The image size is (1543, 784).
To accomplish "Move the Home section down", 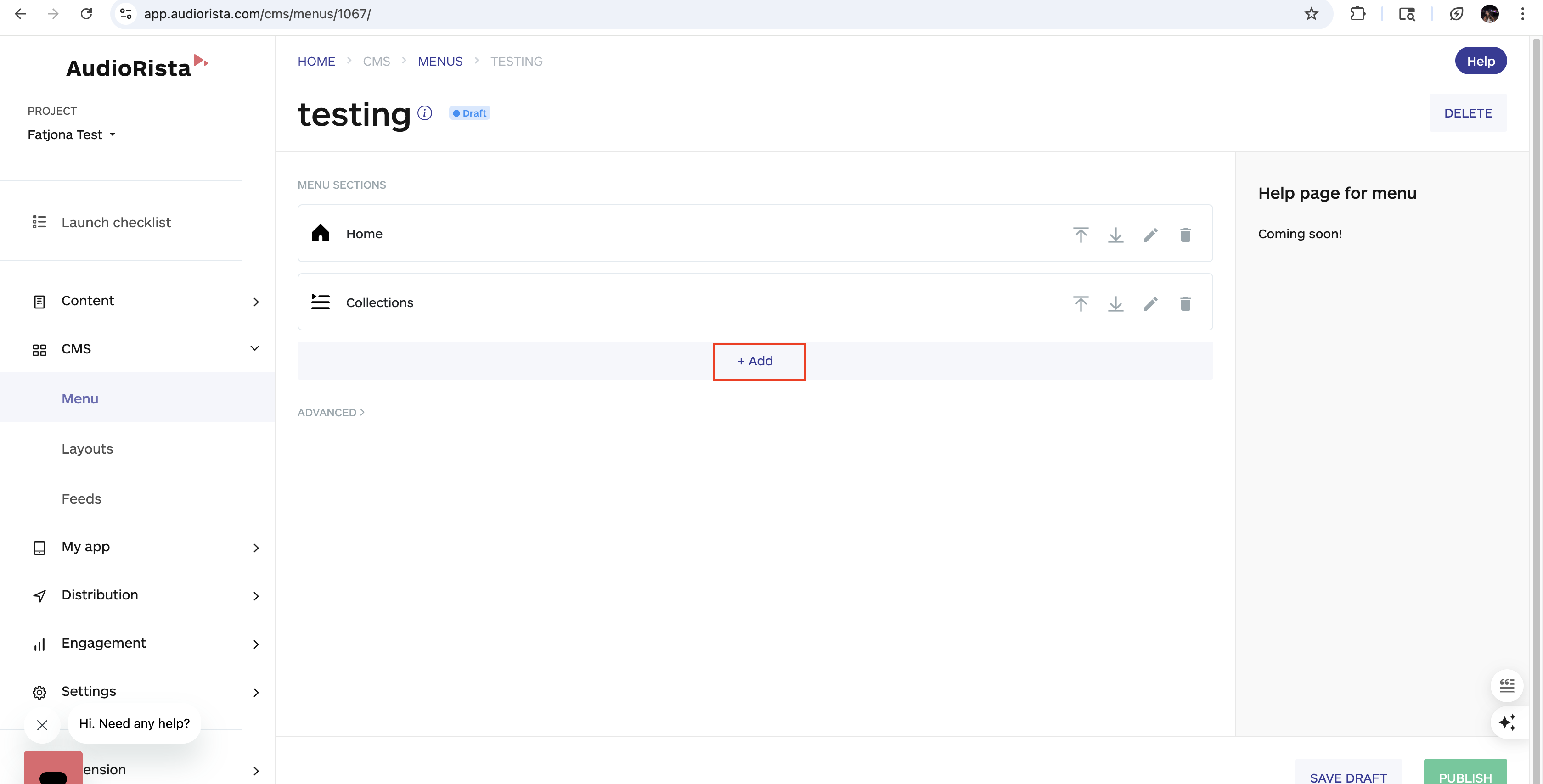I will tap(1115, 234).
